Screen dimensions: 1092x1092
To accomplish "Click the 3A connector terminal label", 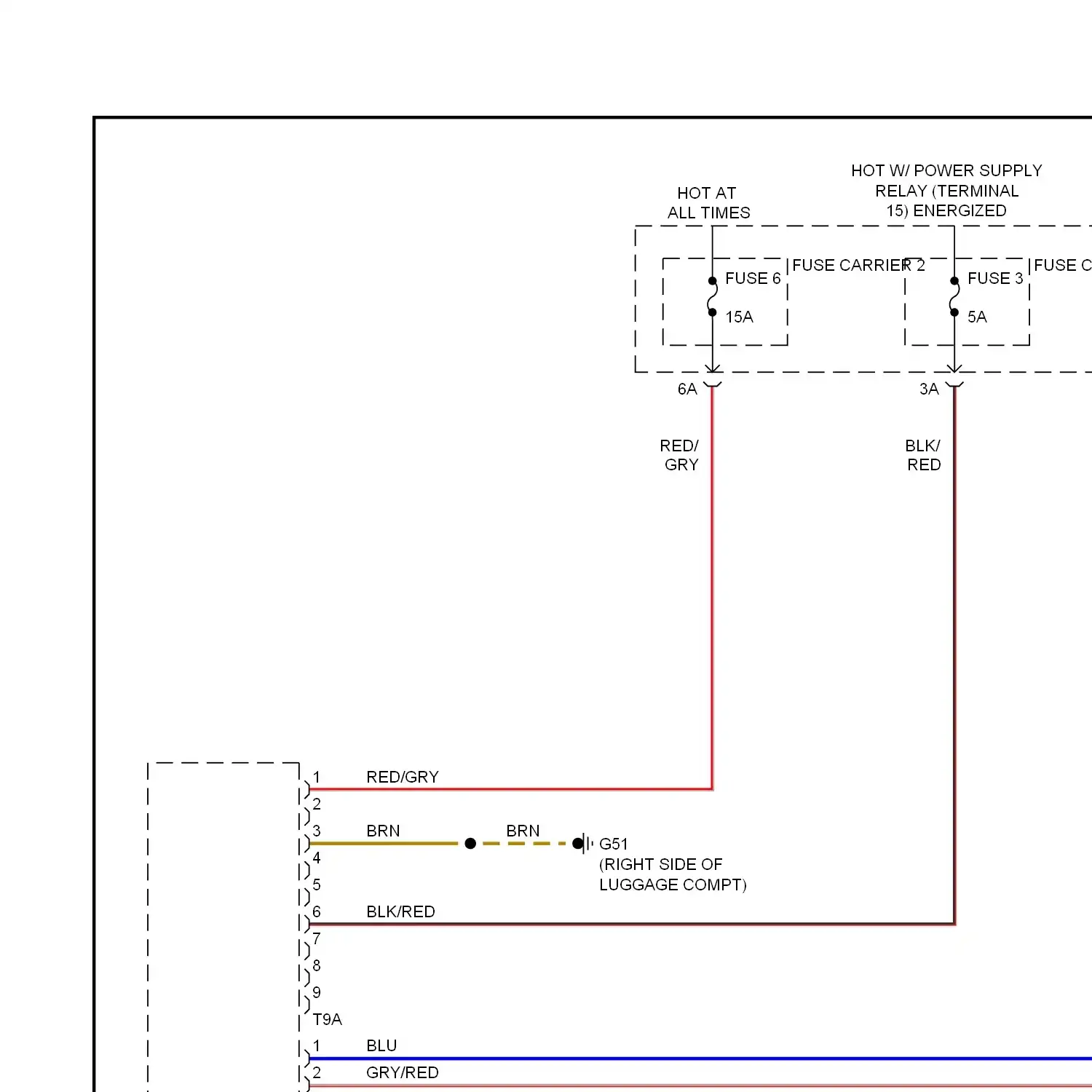I will click(x=929, y=389).
